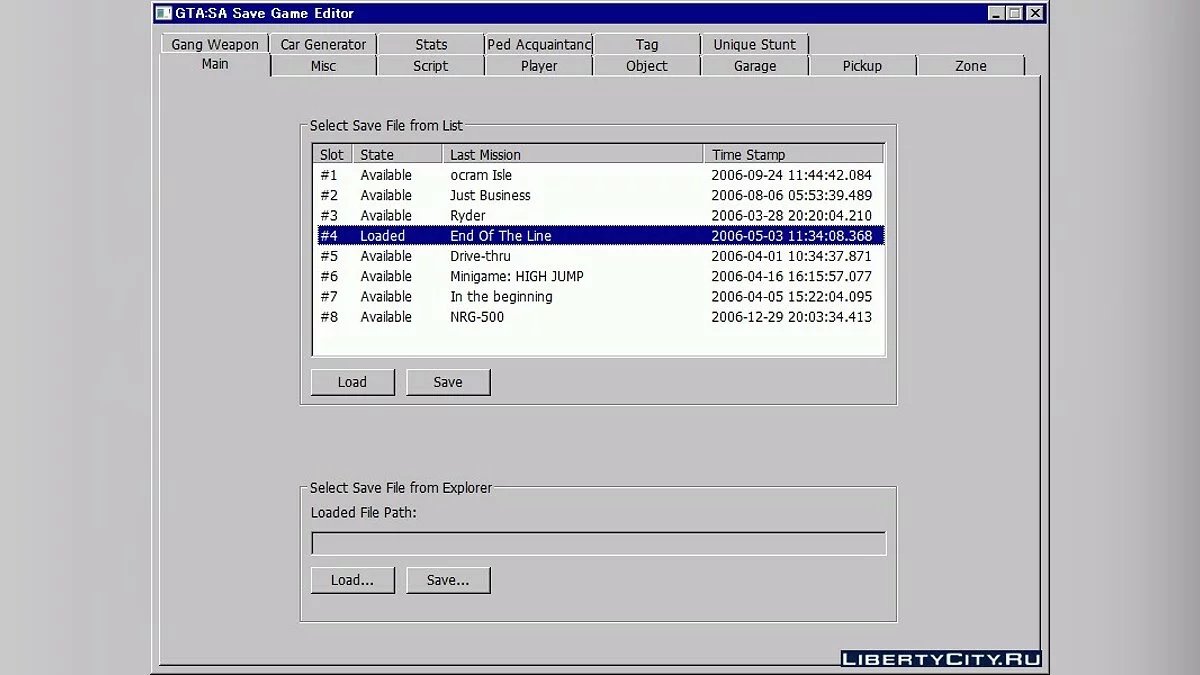Viewport: 1200px width, 675px height.
Task: Open the Stats tab
Action: tap(431, 44)
